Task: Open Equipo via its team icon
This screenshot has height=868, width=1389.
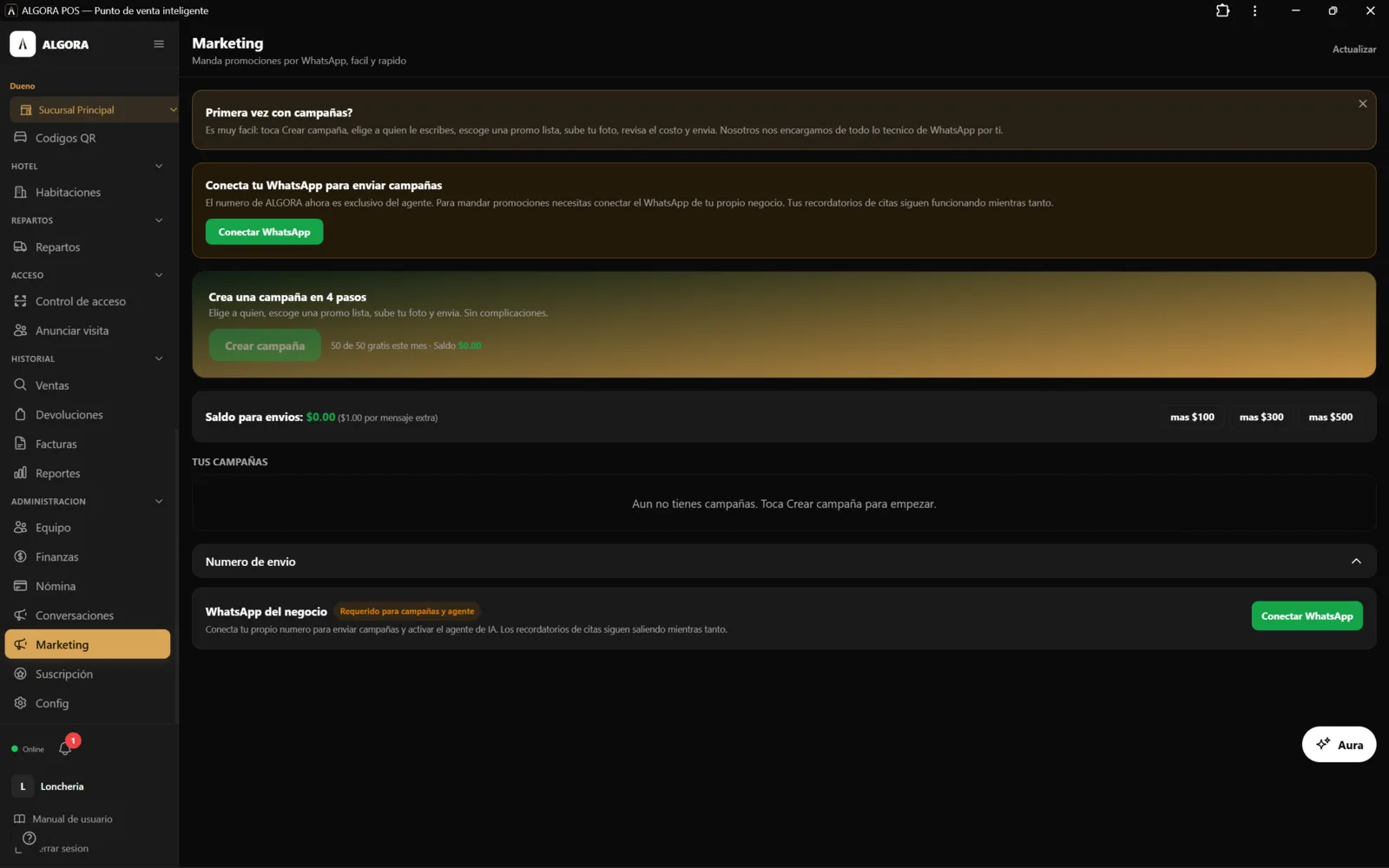Action: (x=20, y=527)
